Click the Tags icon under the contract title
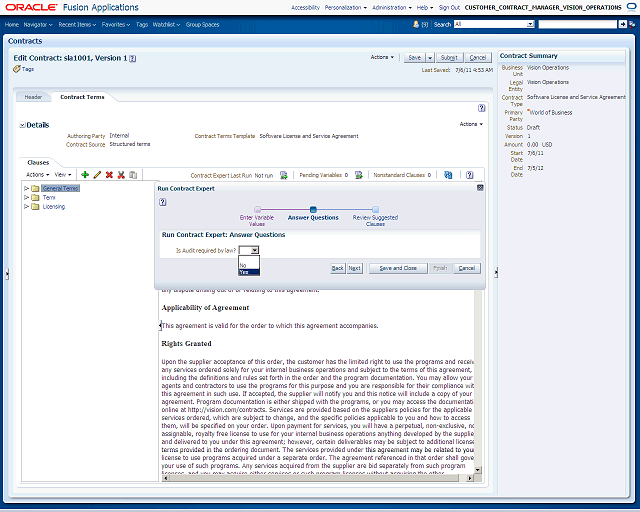Viewport: 640px width, 512px height. (x=17, y=69)
